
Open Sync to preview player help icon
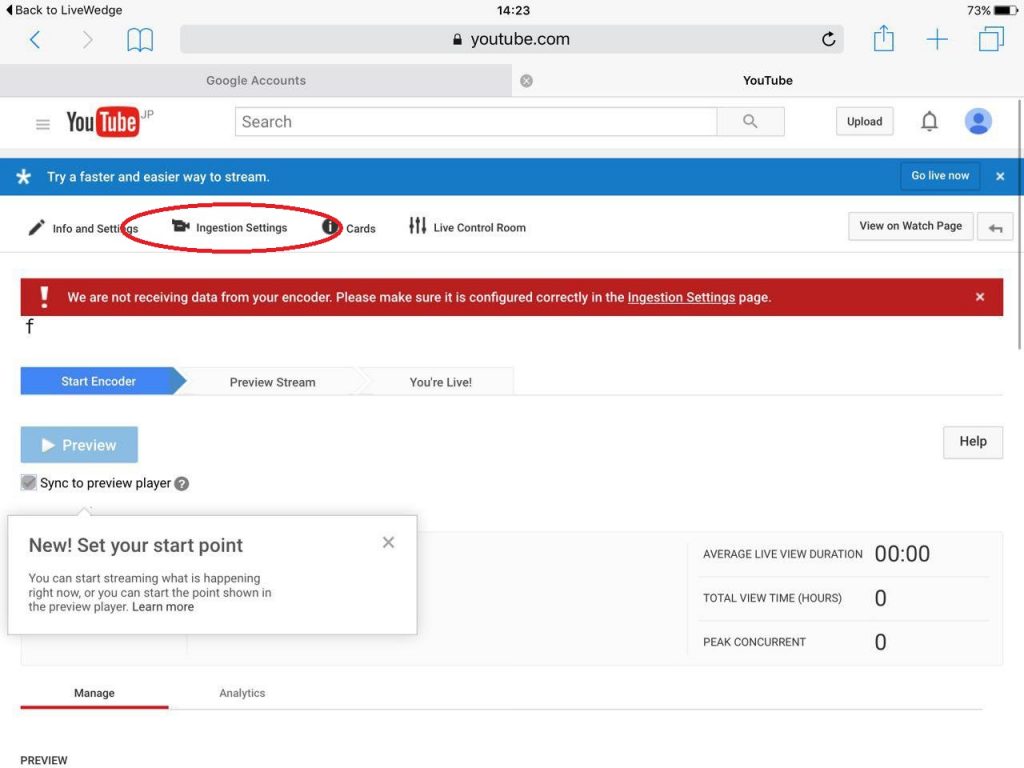coord(182,484)
